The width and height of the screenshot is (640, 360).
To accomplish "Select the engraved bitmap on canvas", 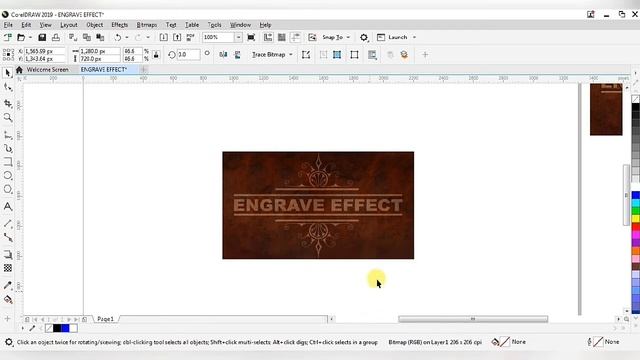I will (318, 205).
